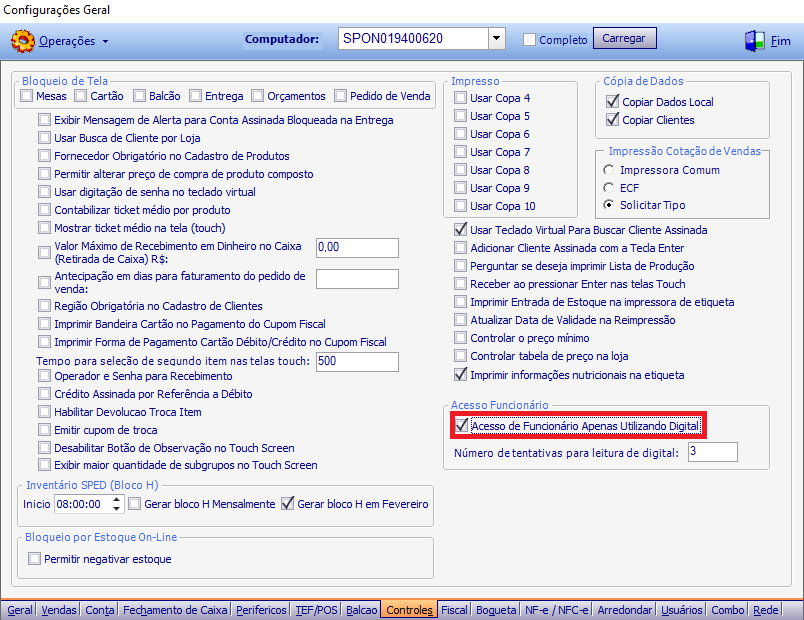Click the Operações gear icon
The width and height of the screenshot is (804, 620).
coord(23,41)
